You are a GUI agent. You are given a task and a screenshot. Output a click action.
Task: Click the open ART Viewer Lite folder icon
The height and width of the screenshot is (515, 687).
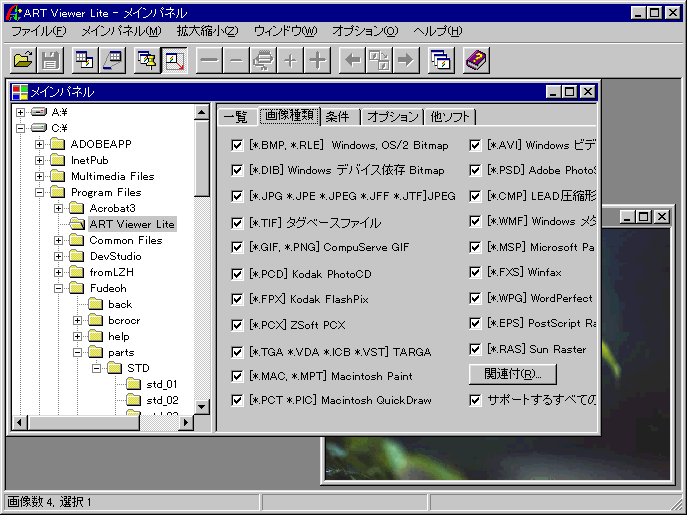(x=77, y=224)
